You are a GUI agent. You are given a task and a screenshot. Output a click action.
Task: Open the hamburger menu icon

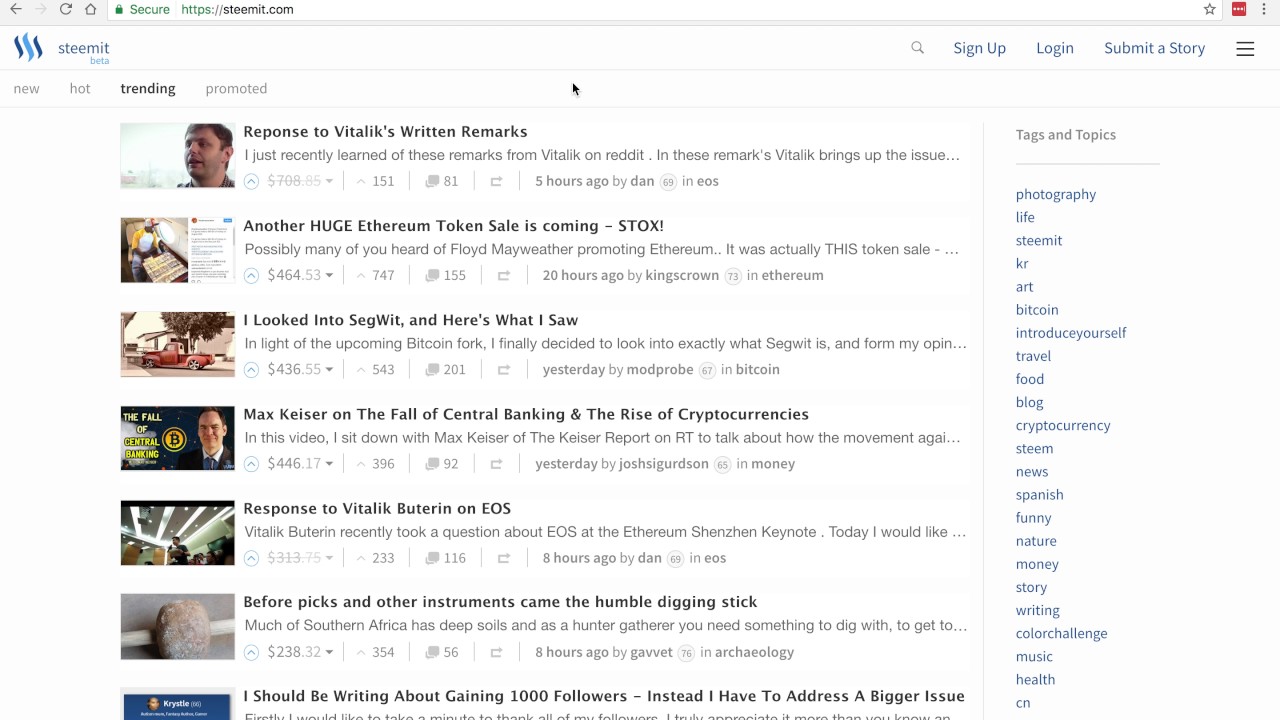point(1245,48)
